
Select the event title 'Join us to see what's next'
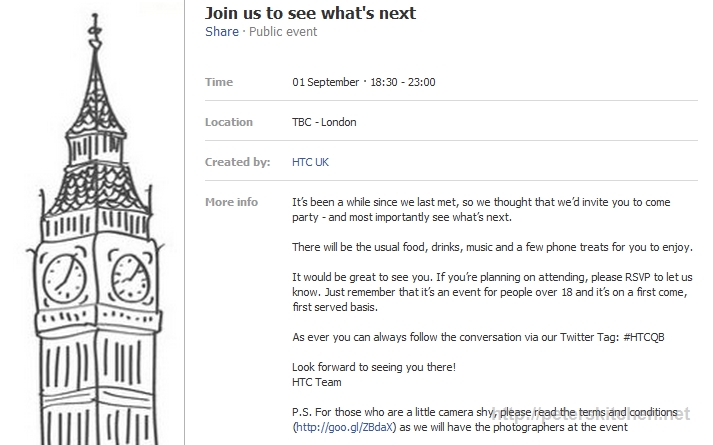(310, 13)
